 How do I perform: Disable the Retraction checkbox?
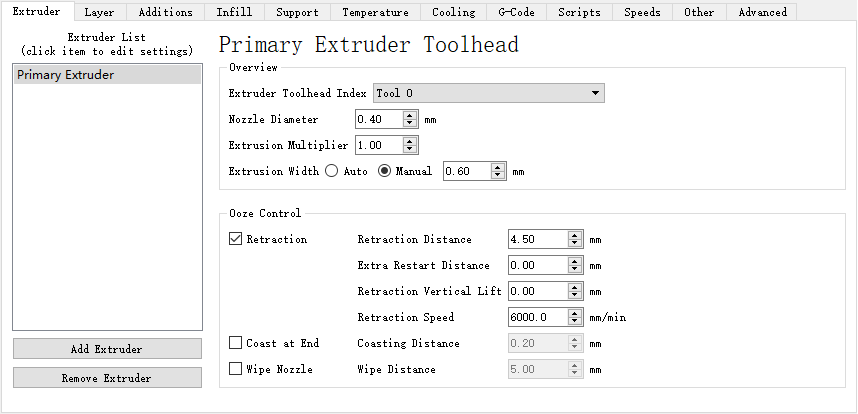tap(236, 240)
